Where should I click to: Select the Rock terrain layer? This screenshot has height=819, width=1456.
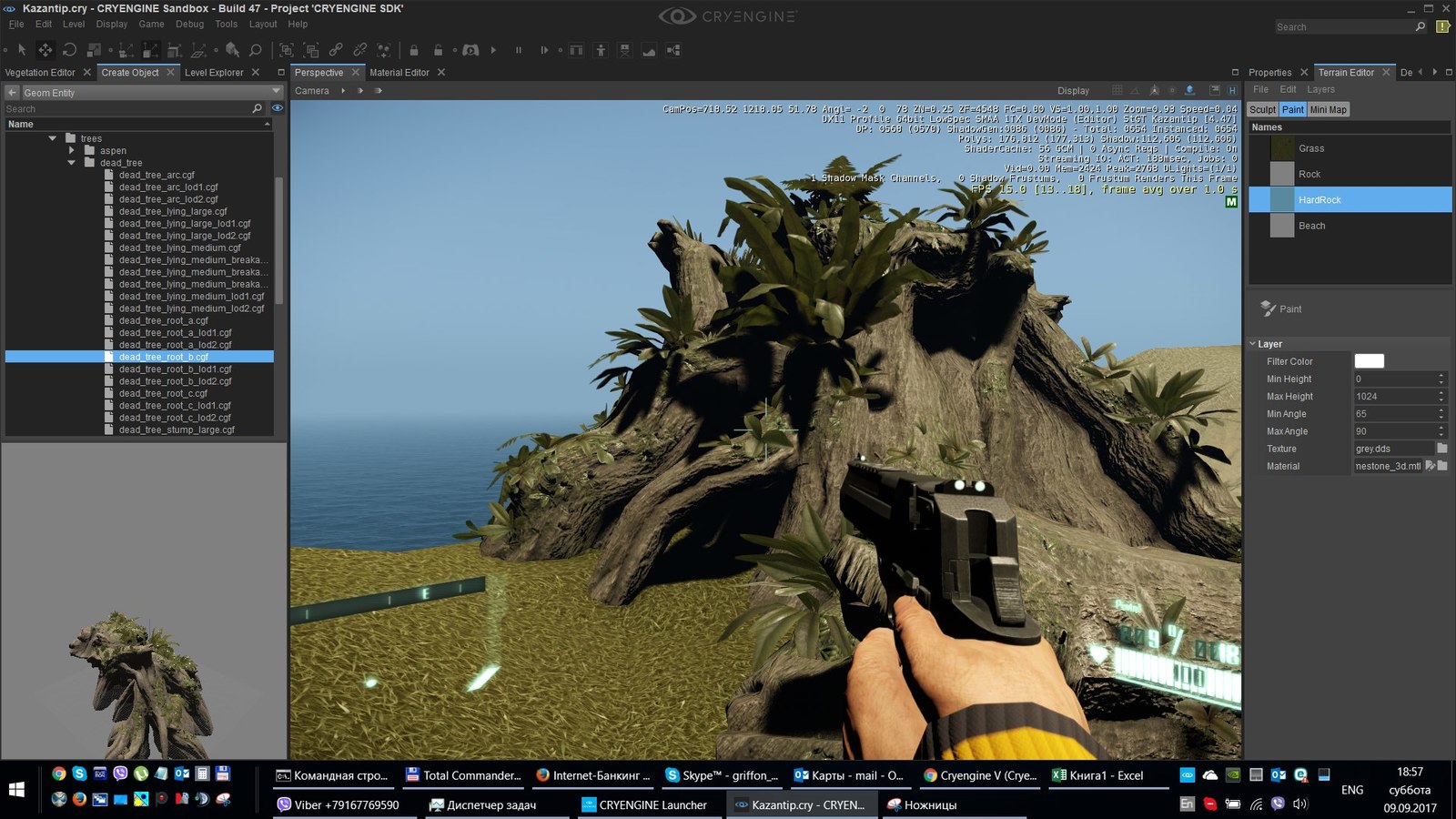(1350, 174)
